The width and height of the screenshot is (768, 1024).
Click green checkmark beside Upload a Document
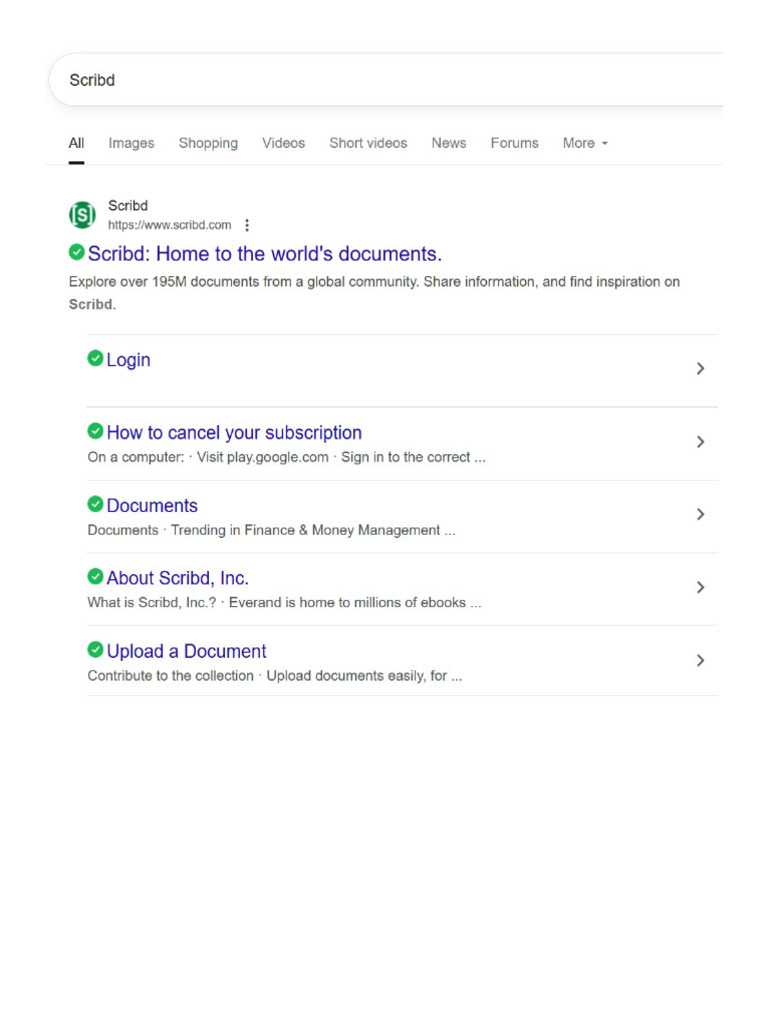[95, 650]
